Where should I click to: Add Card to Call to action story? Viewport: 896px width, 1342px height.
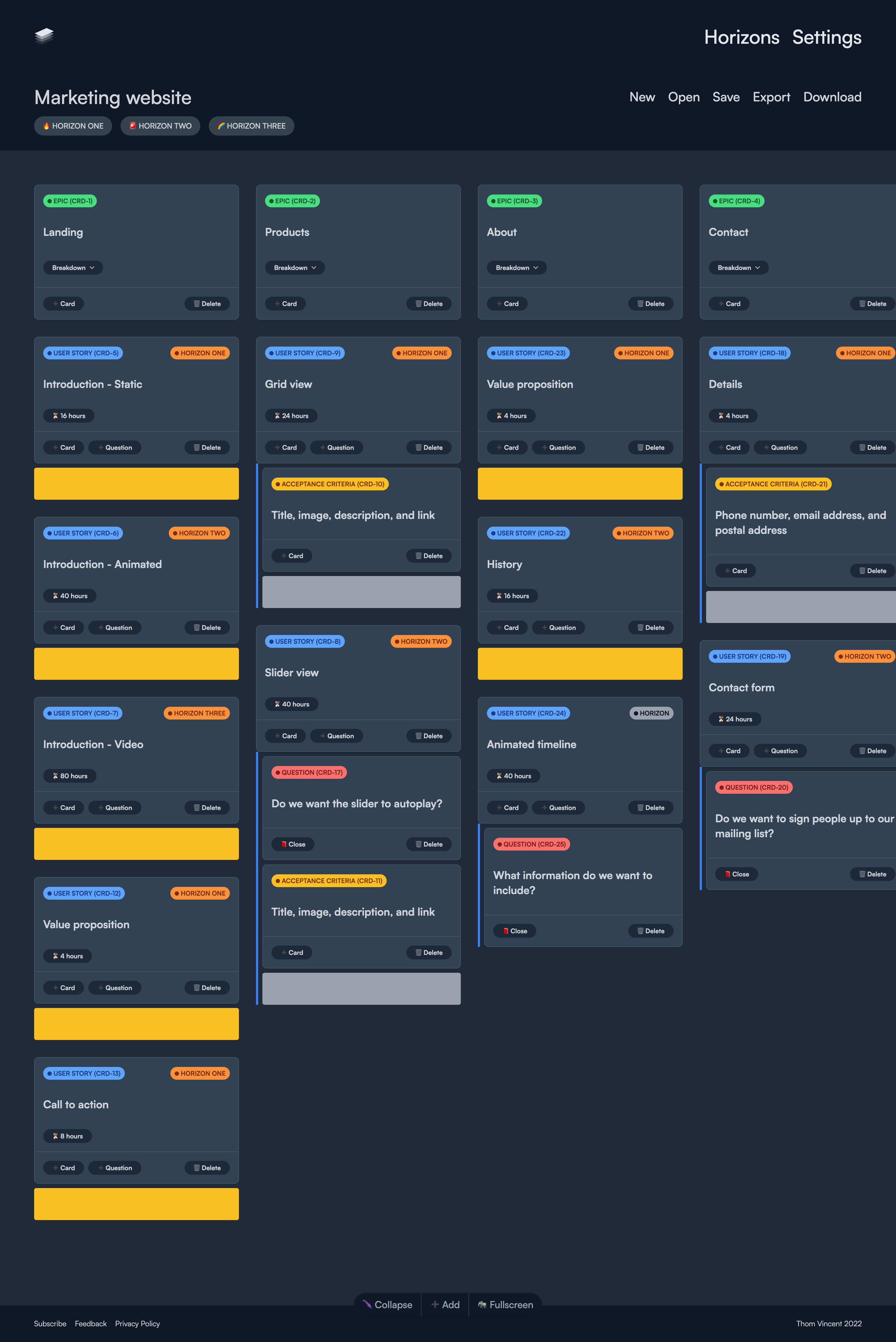click(63, 1168)
